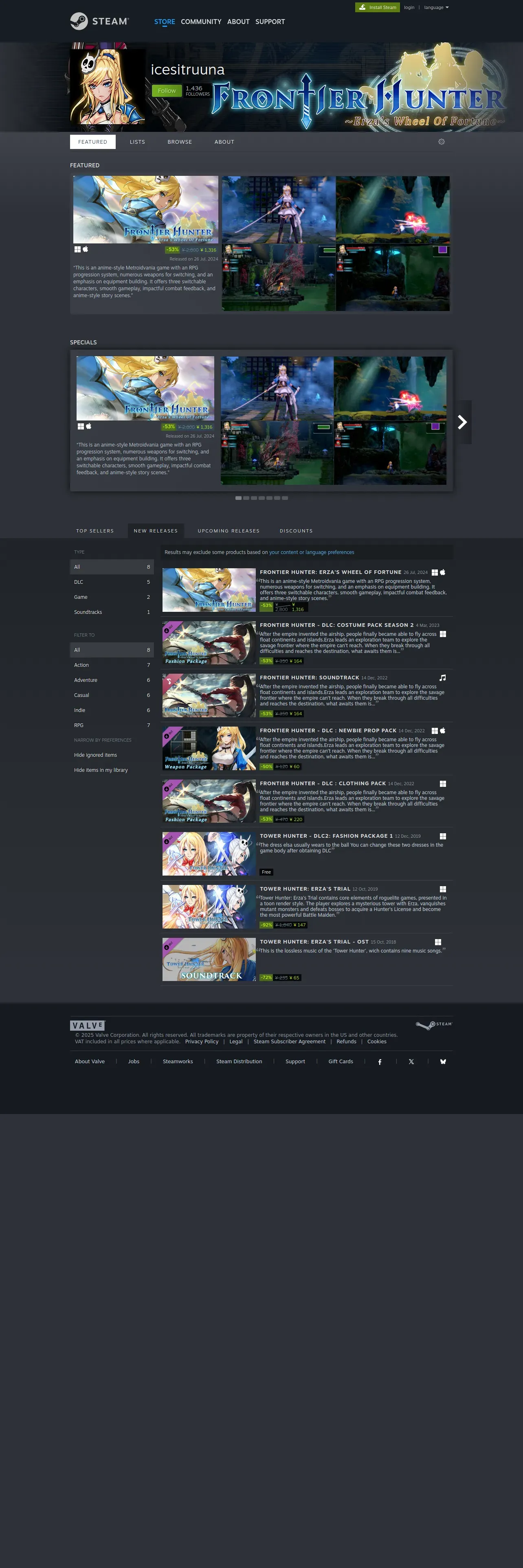Filter type by Soundtracks

click(x=112, y=612)
